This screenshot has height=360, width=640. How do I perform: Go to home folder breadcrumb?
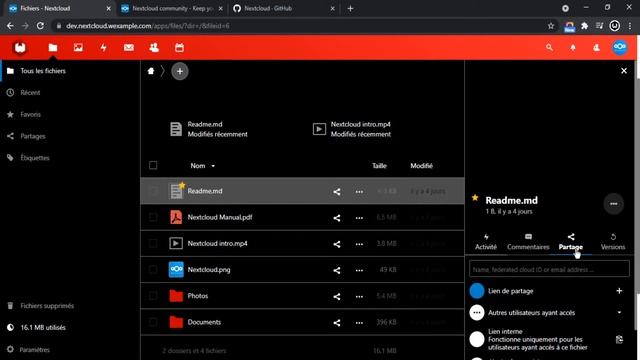151,71
